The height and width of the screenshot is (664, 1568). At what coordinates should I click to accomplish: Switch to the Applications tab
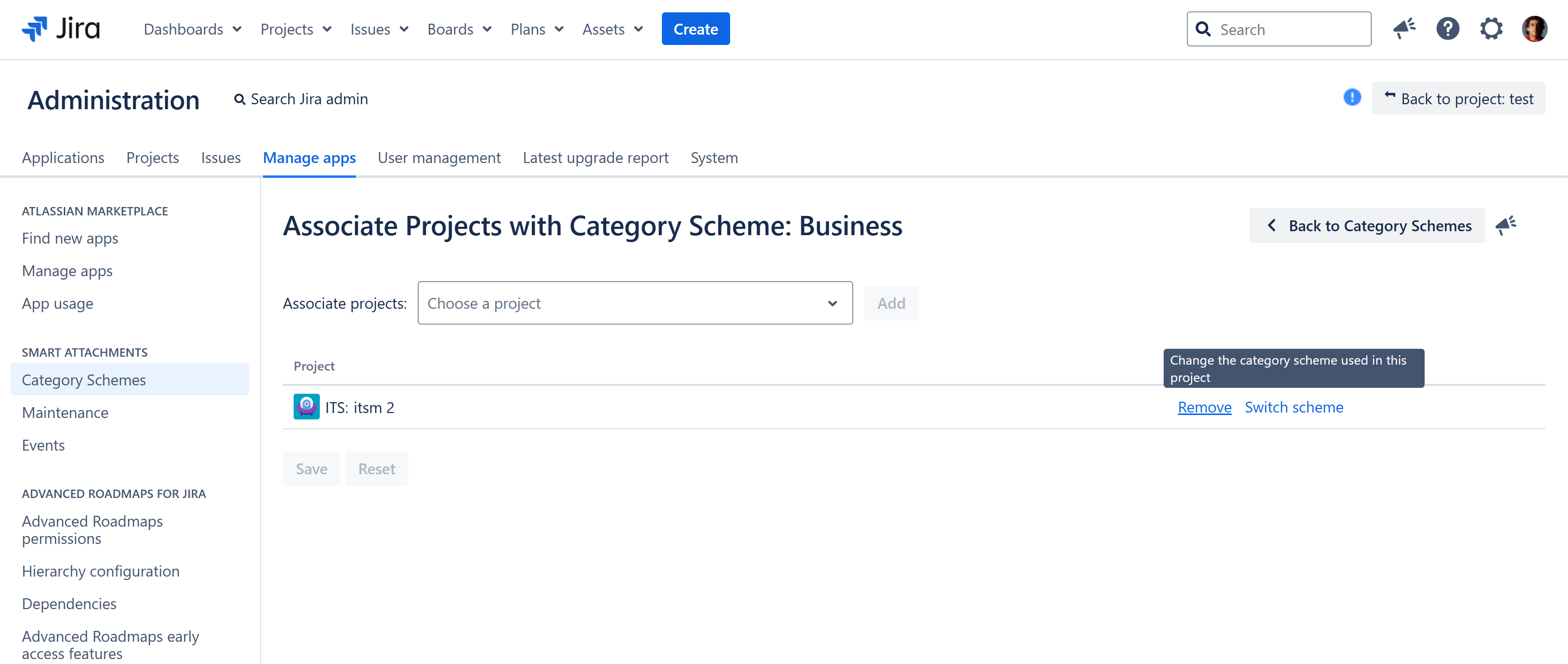(63, 158)
